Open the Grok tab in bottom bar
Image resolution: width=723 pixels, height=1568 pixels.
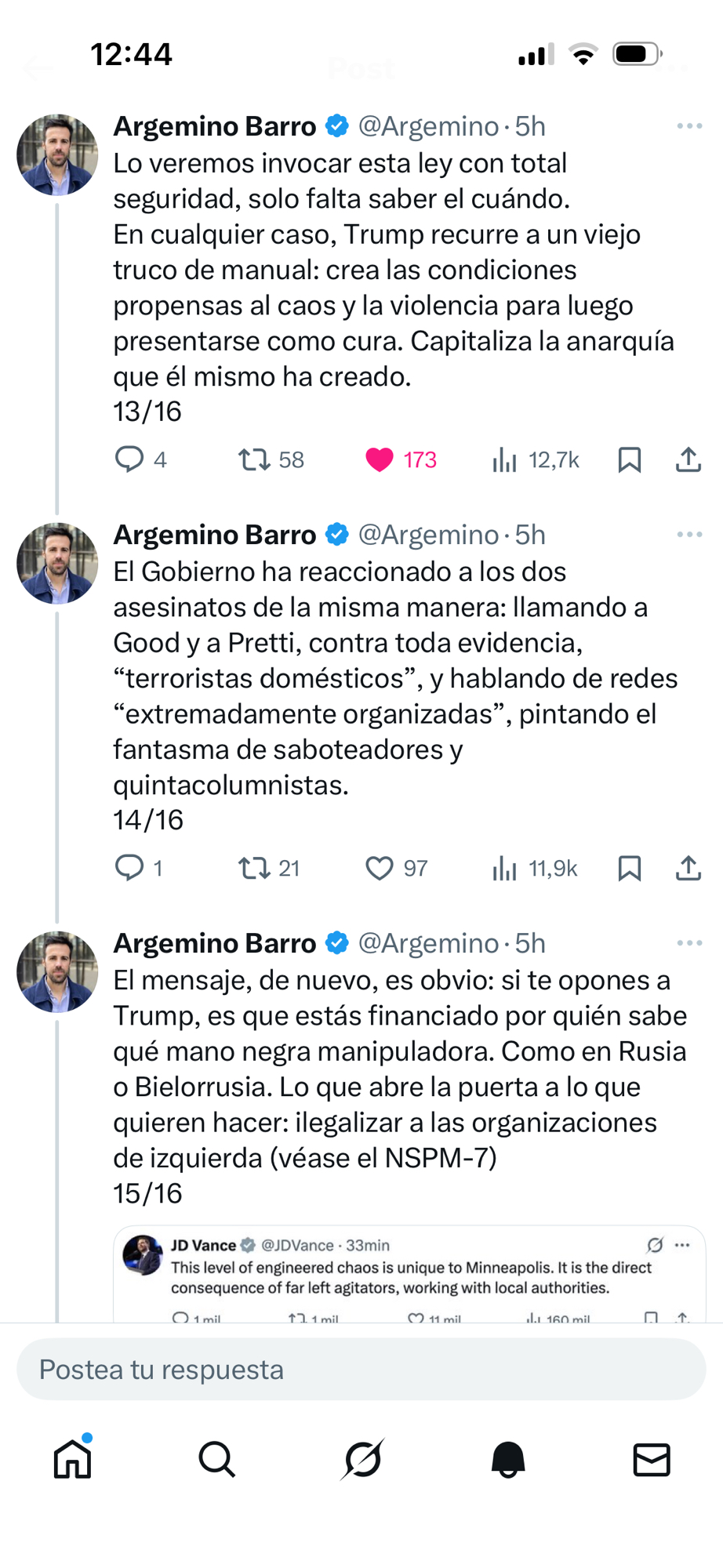click(363, 1460)
